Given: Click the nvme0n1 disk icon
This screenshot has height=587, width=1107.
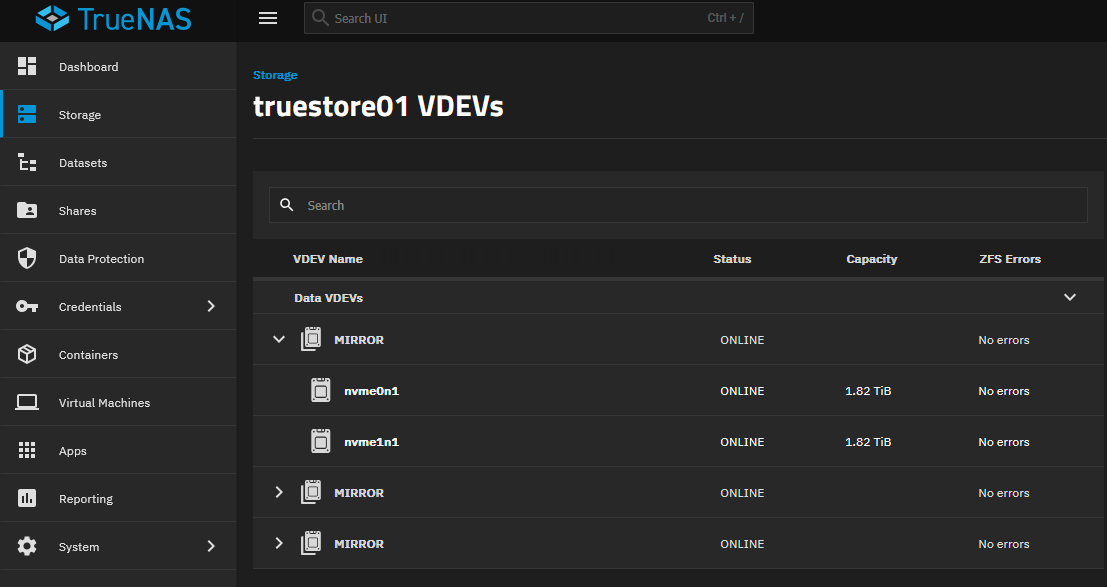Looking at the screenshot, I should tap(321, 390).
